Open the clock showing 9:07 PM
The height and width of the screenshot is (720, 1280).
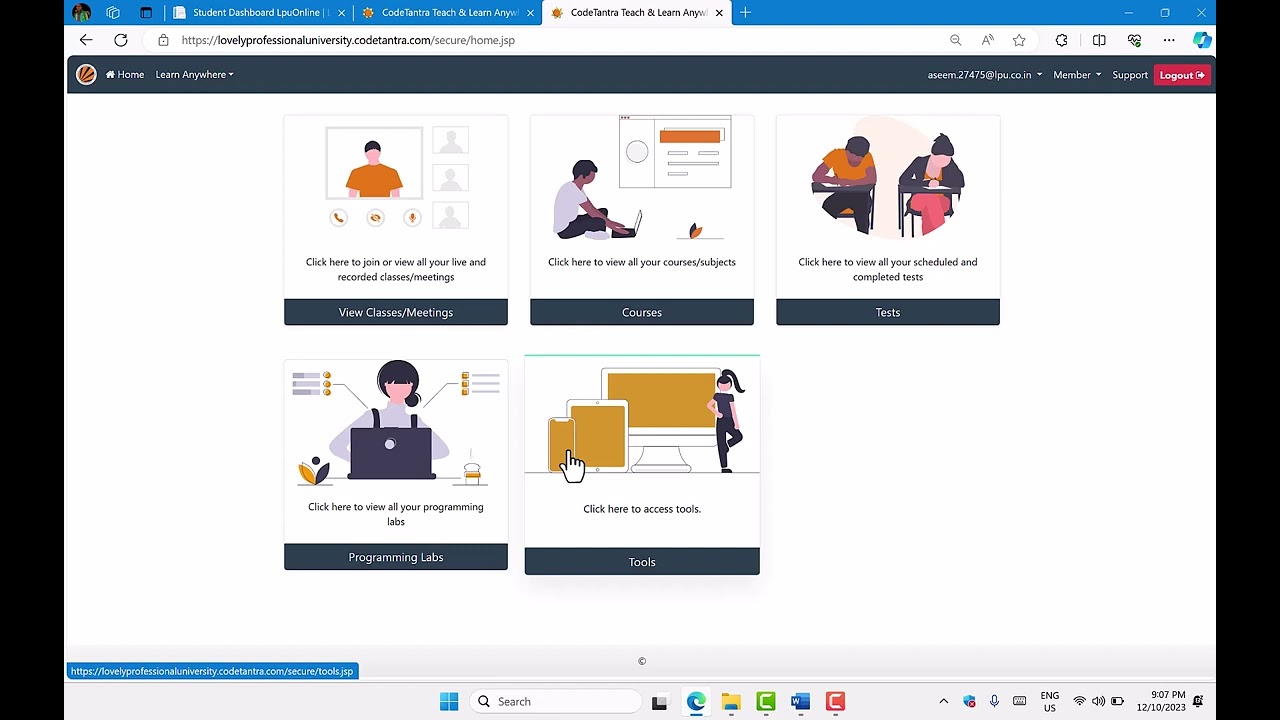point(1161,702)
